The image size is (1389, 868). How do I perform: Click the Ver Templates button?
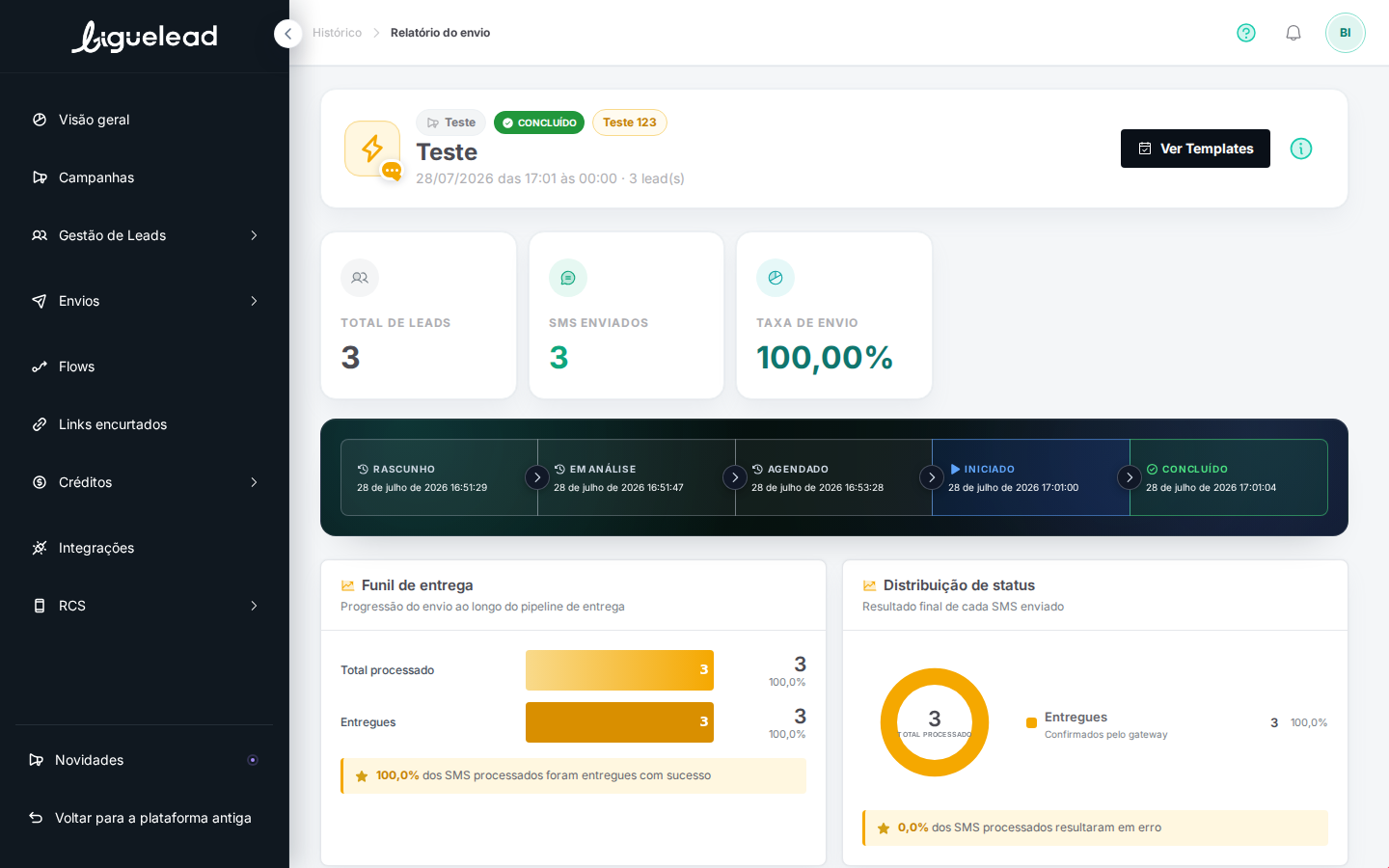(x=1195, y=149)
